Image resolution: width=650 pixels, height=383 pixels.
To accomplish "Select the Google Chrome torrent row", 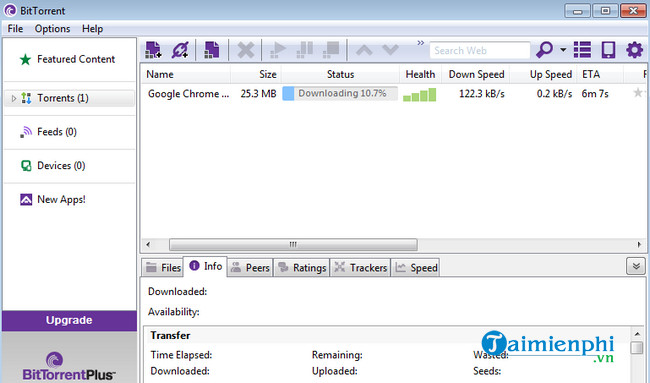I will [x=393, y=94].
